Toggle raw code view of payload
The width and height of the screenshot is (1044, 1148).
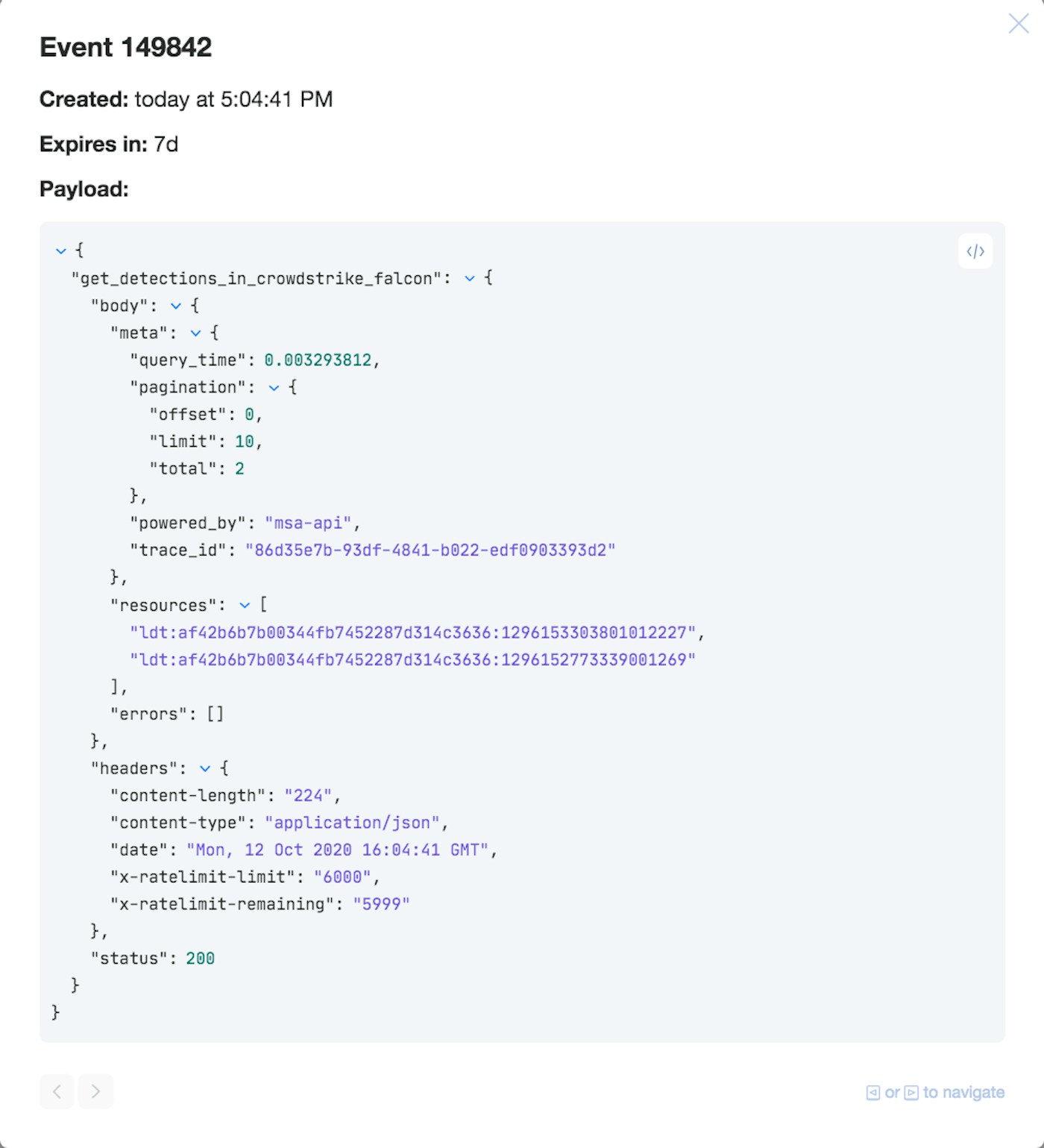point(975,251)
